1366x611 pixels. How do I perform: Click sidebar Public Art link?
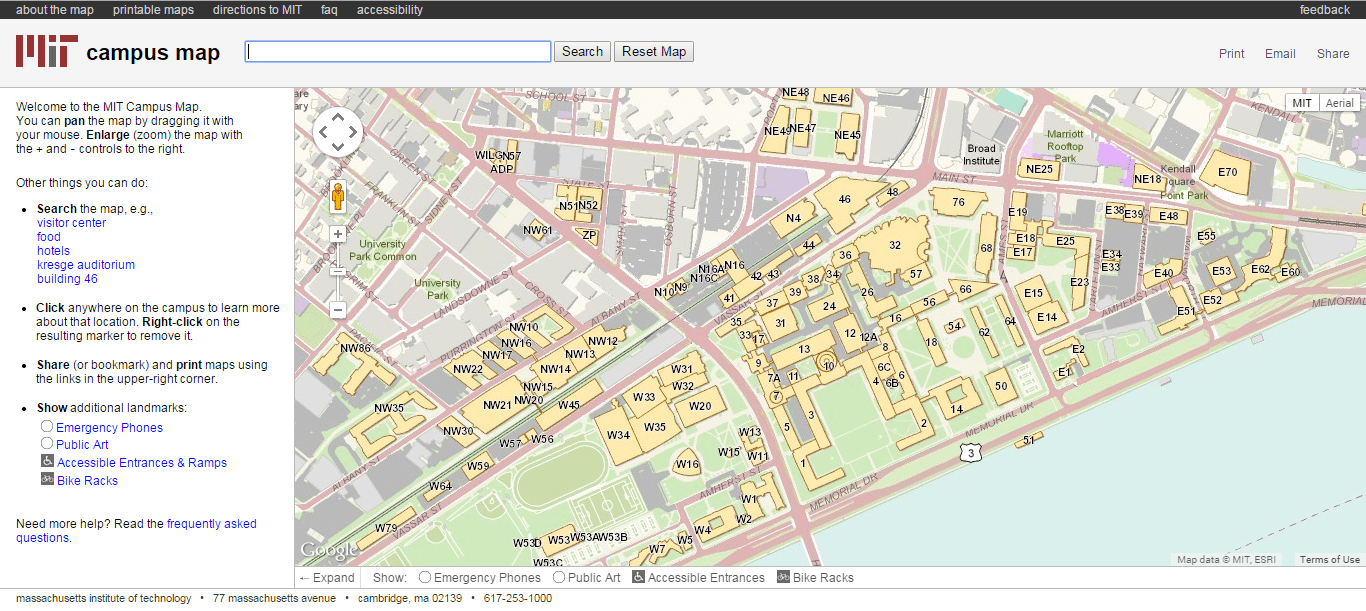(x=82, y=445)
